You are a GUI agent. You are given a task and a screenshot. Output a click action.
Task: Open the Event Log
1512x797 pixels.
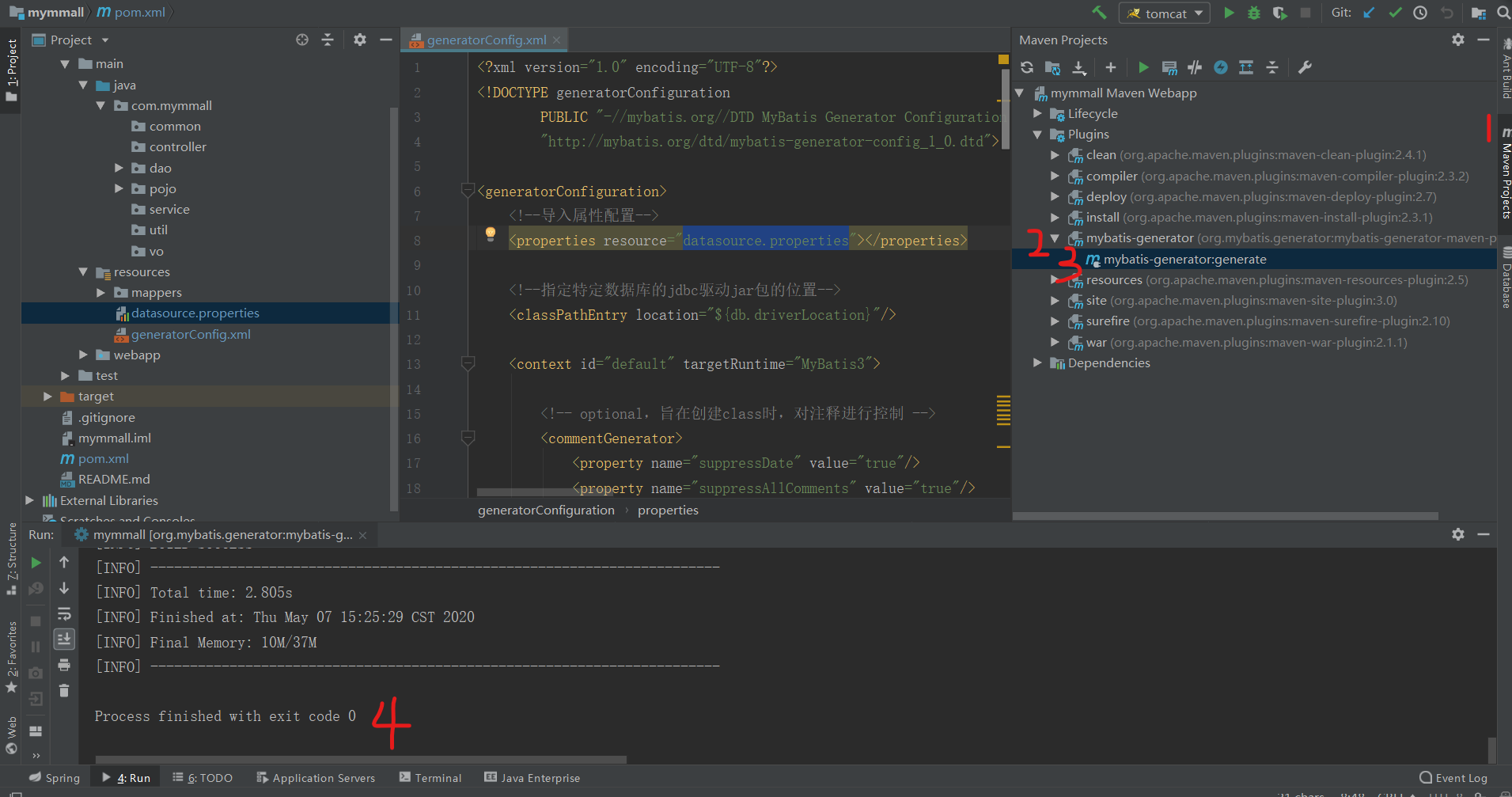tap(1453, 778)
